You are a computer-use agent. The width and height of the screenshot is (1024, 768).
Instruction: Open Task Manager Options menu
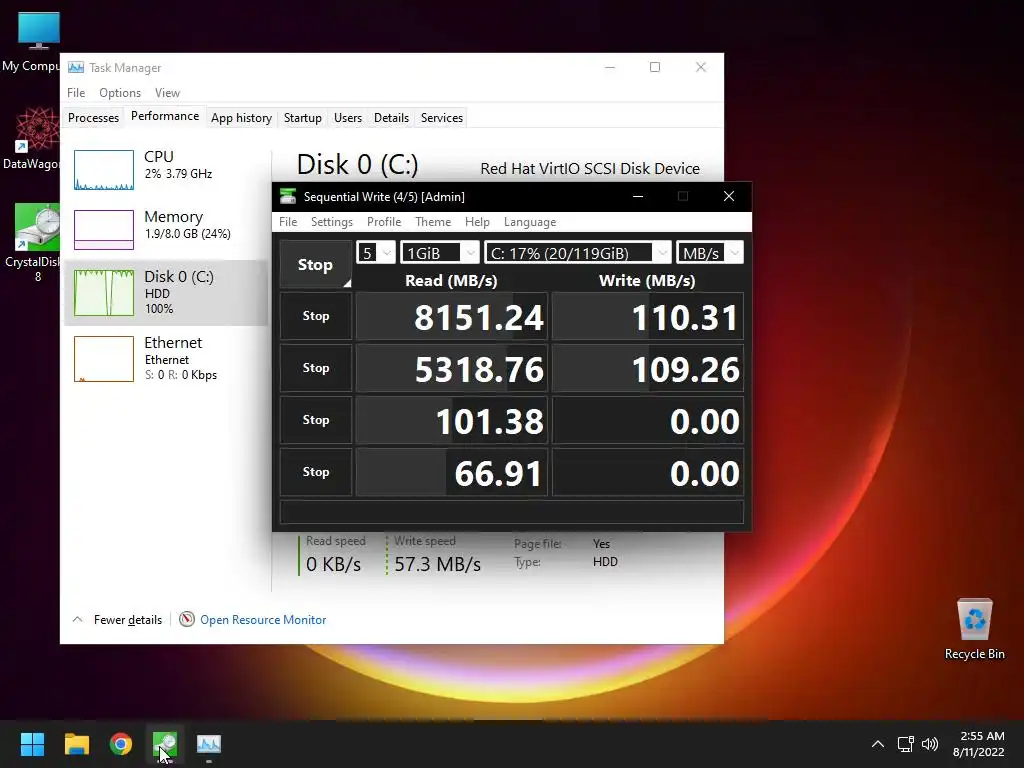[x=120, y=93]
